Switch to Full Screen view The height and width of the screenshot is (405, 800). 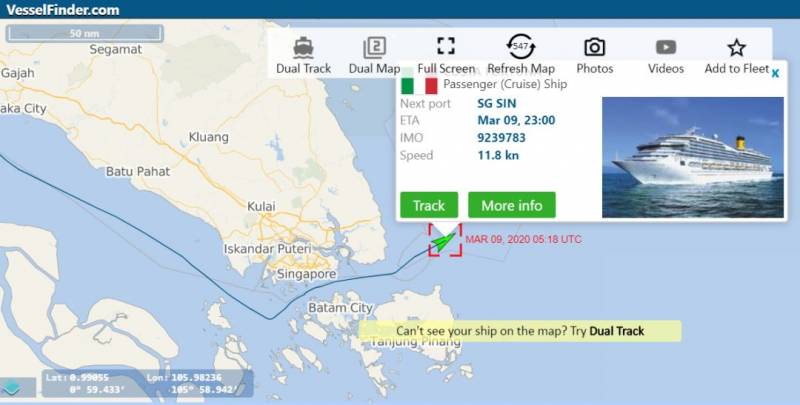pos(446,46)
